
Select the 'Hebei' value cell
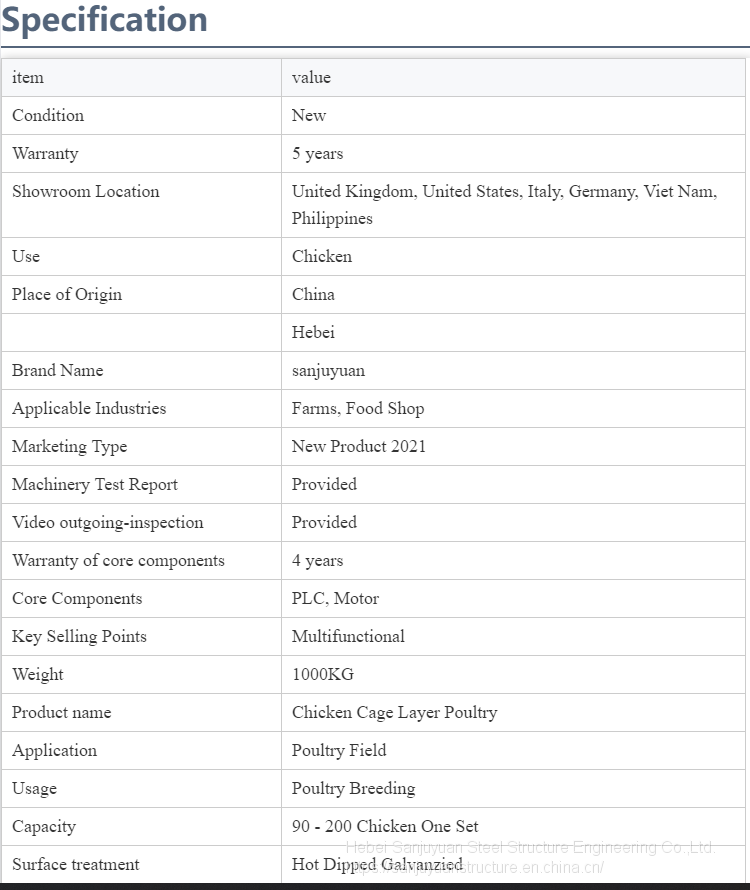tap(313, 333)
